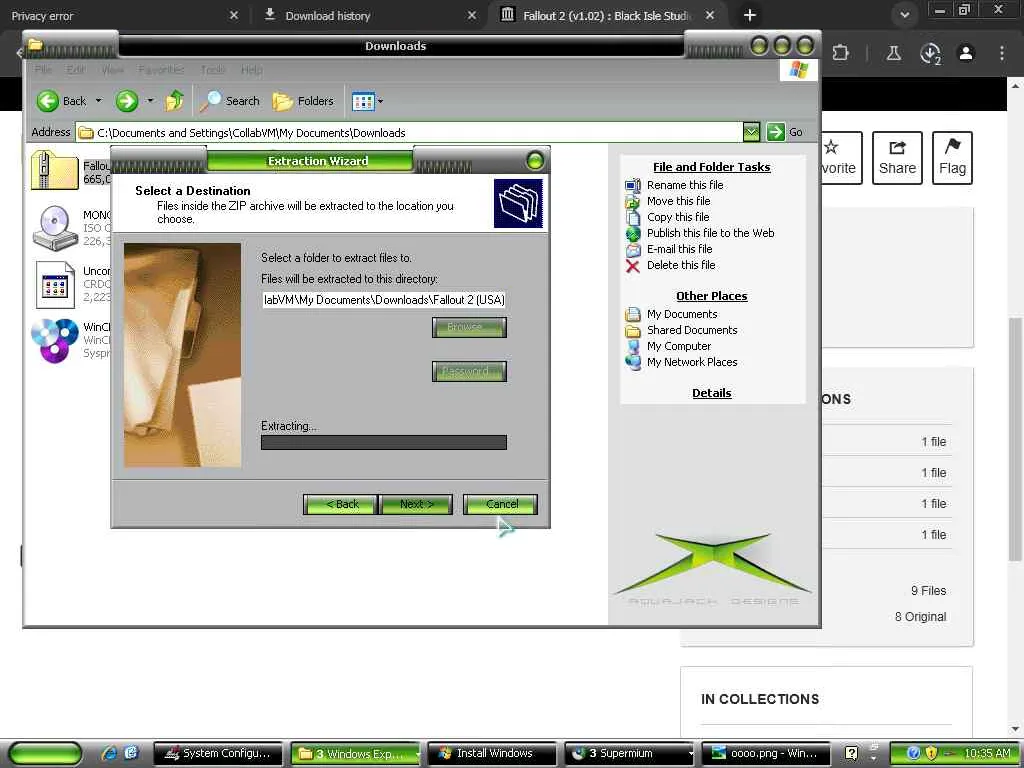Toggle the Folders pane button
Image resolution: width=1024 pixels, height=768 pixels.
[303, 101]
